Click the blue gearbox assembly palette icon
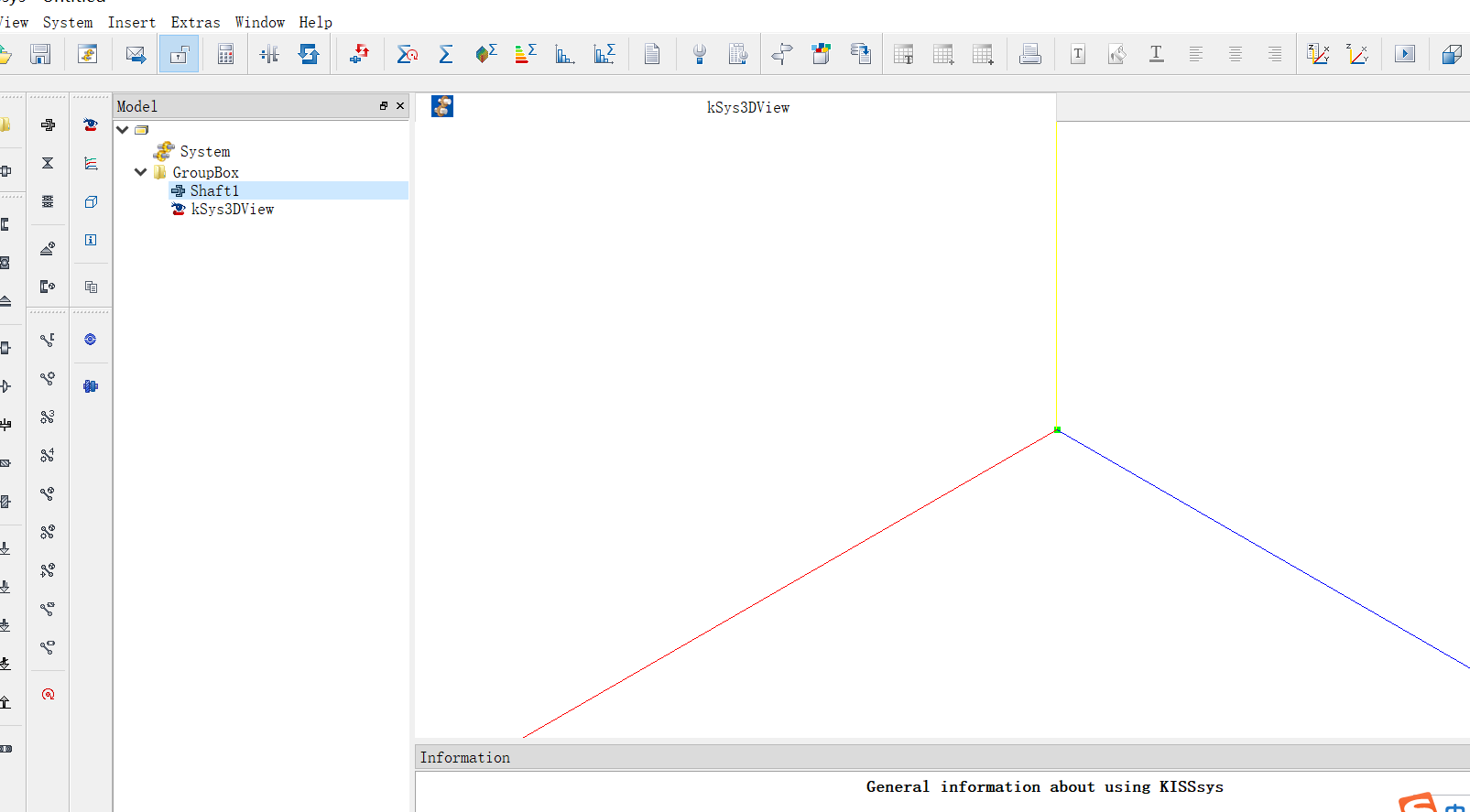The width and height of the screenshot is (1470, 812). 90,386
